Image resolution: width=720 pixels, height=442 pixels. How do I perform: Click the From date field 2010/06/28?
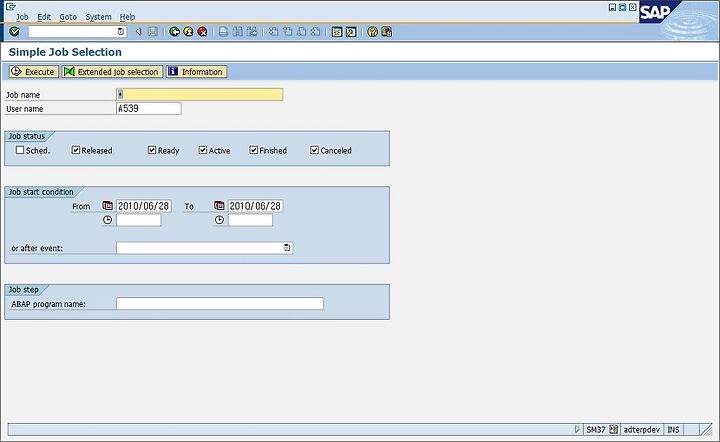pyautogui.click(x=144, y=206)
